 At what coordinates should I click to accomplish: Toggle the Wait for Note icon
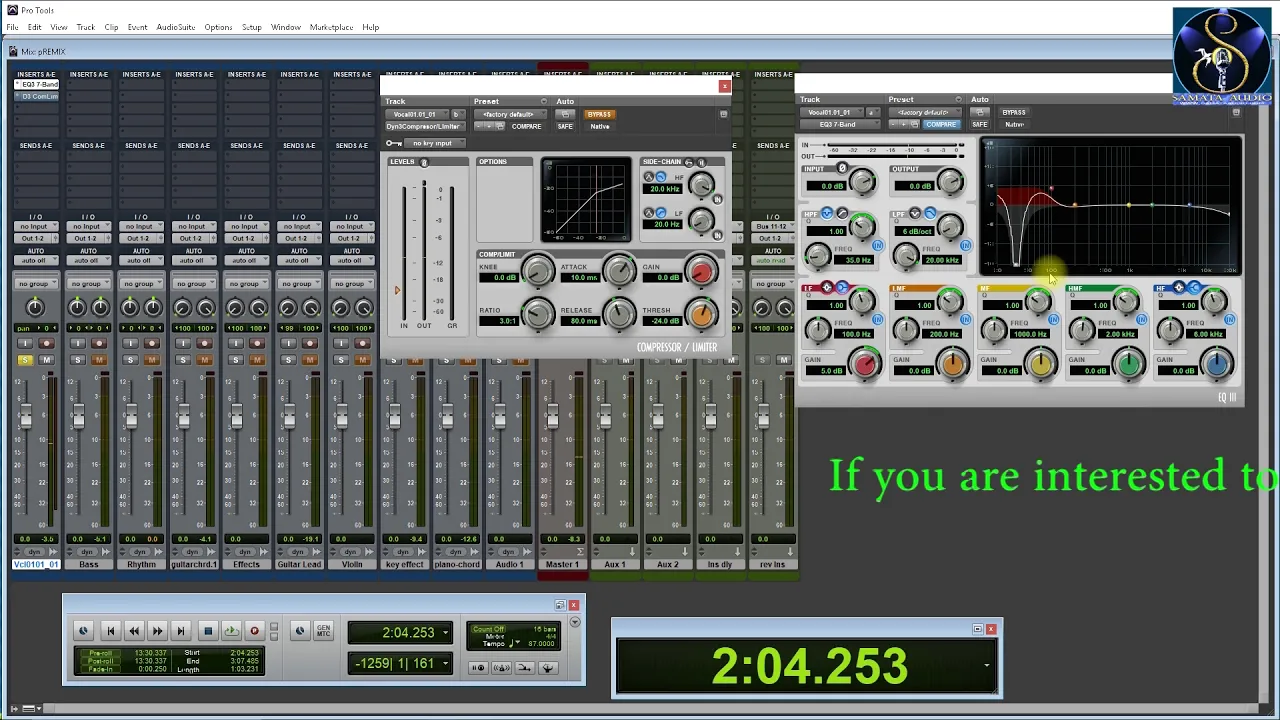point(479,668)
